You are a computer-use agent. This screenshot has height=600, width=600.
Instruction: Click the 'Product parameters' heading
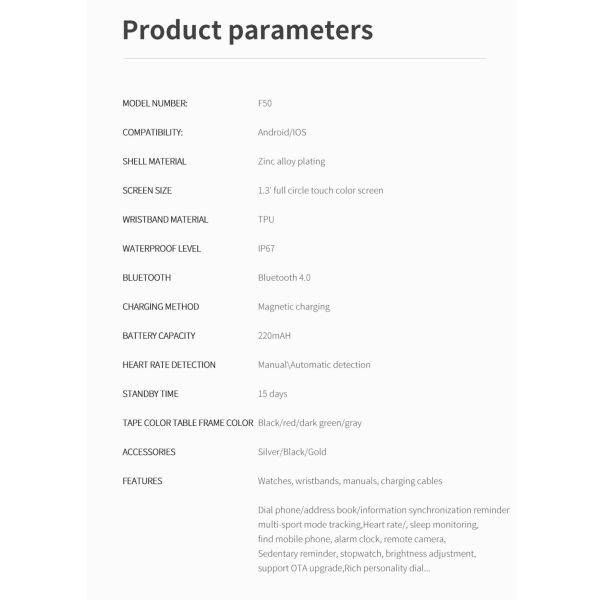coord(247,30)
